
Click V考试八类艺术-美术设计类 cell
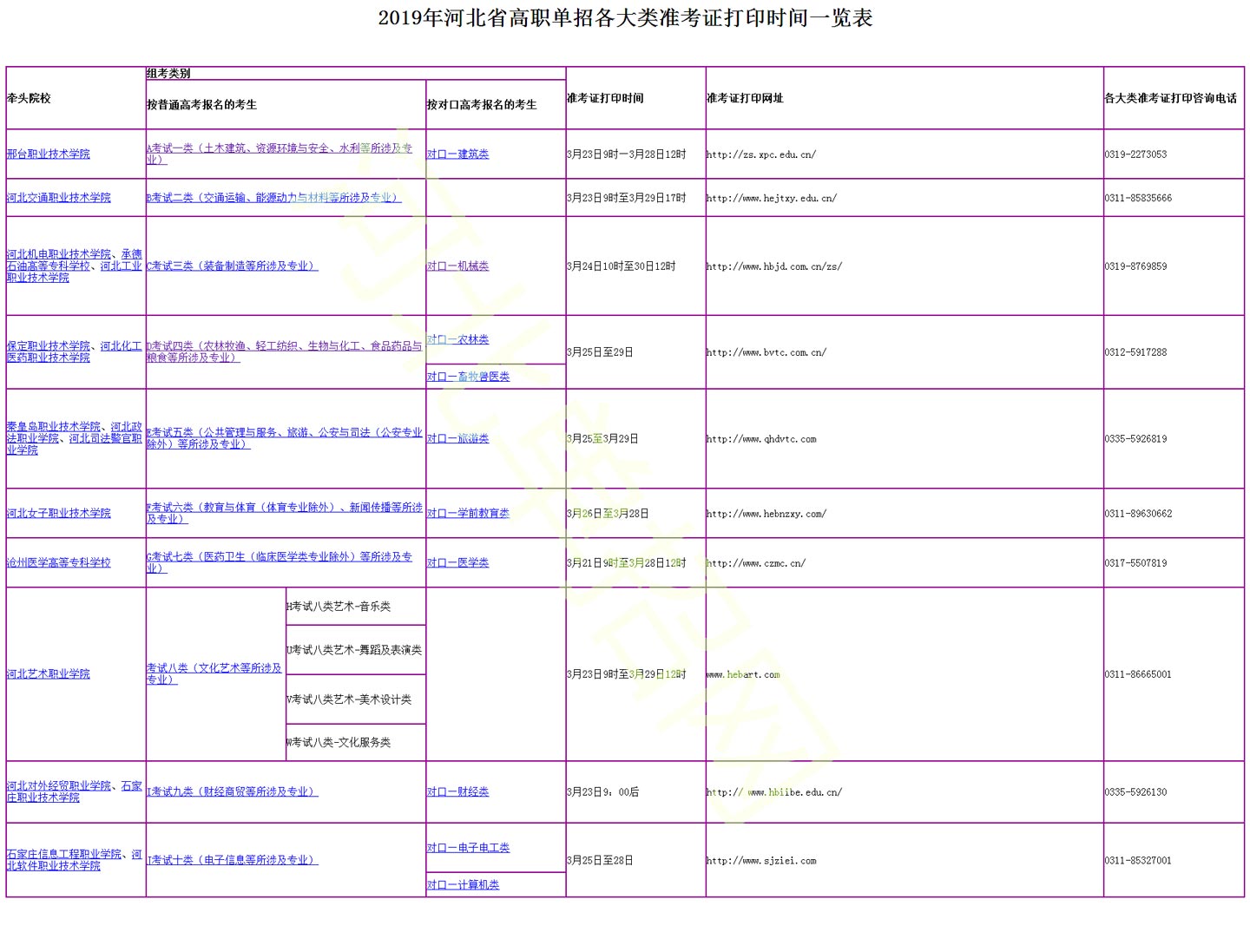coord(356,699)
